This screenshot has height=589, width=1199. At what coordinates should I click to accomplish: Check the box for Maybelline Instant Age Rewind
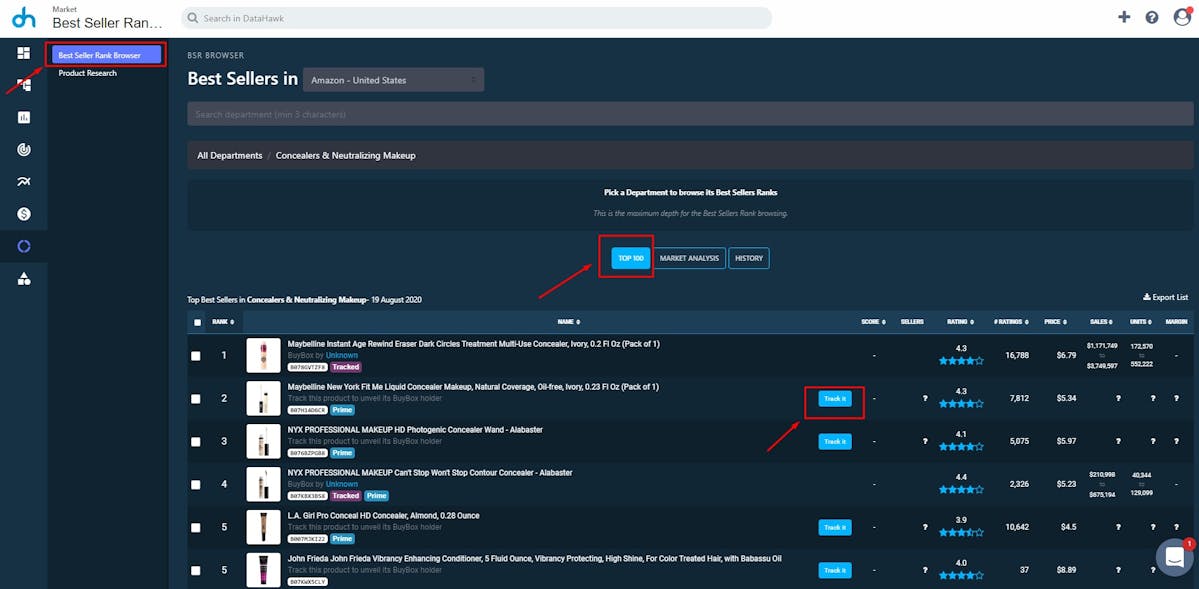[x=196, y=356]
